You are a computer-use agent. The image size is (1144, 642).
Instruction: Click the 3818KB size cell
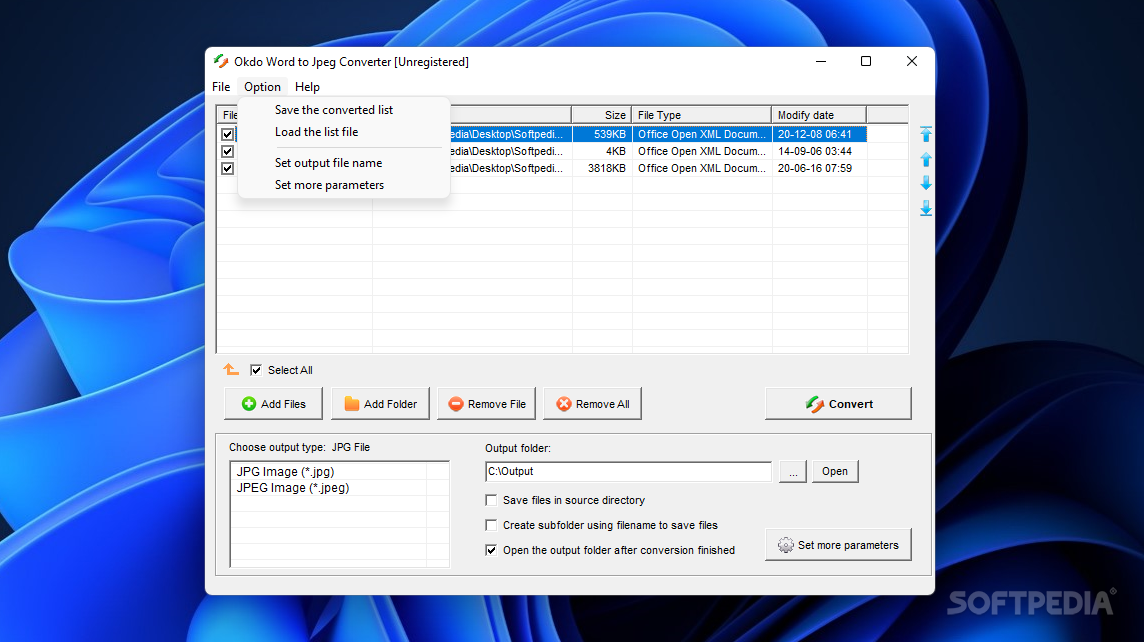click(x=602, y=168)
